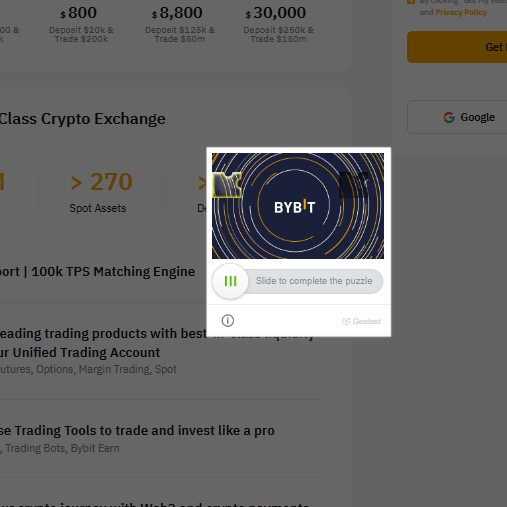Click the dark puzzle slot in captcha image
Image resolution: width=507 pixels, height=507 pixels.
coord(354,185)
